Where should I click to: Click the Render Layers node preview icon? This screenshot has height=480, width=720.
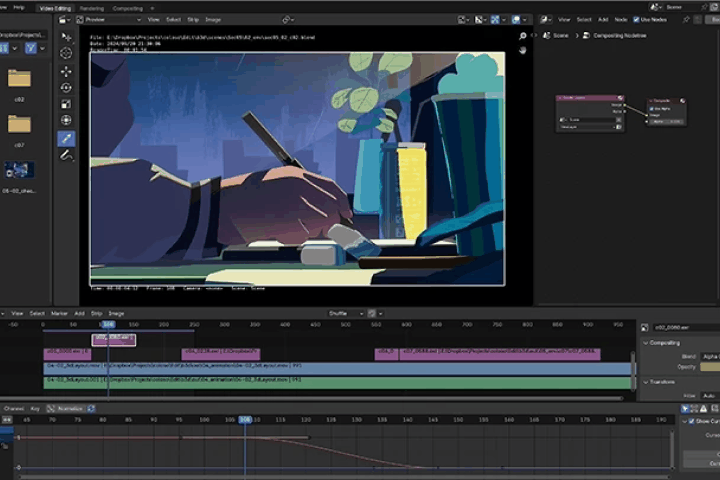click(620, 98)
